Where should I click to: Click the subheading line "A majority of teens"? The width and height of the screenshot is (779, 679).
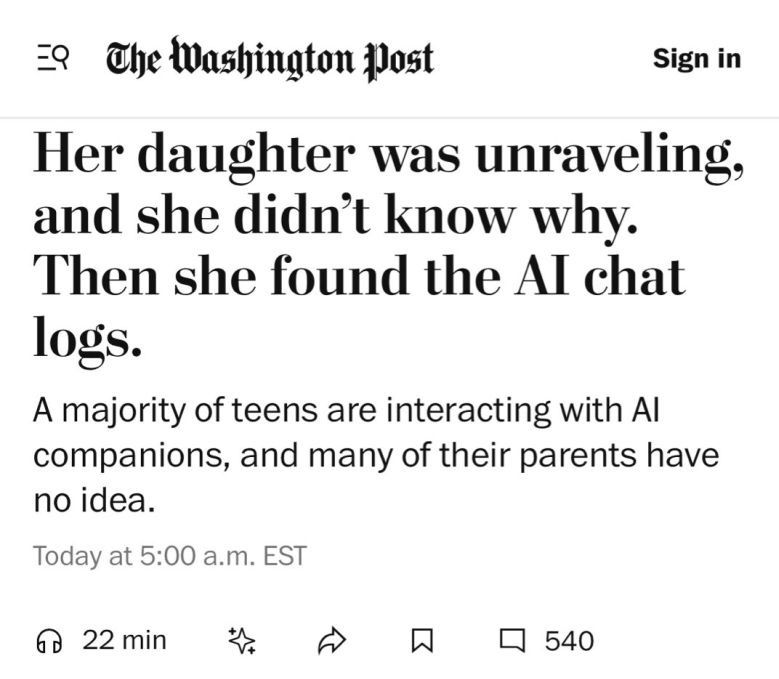coord(180,411)
